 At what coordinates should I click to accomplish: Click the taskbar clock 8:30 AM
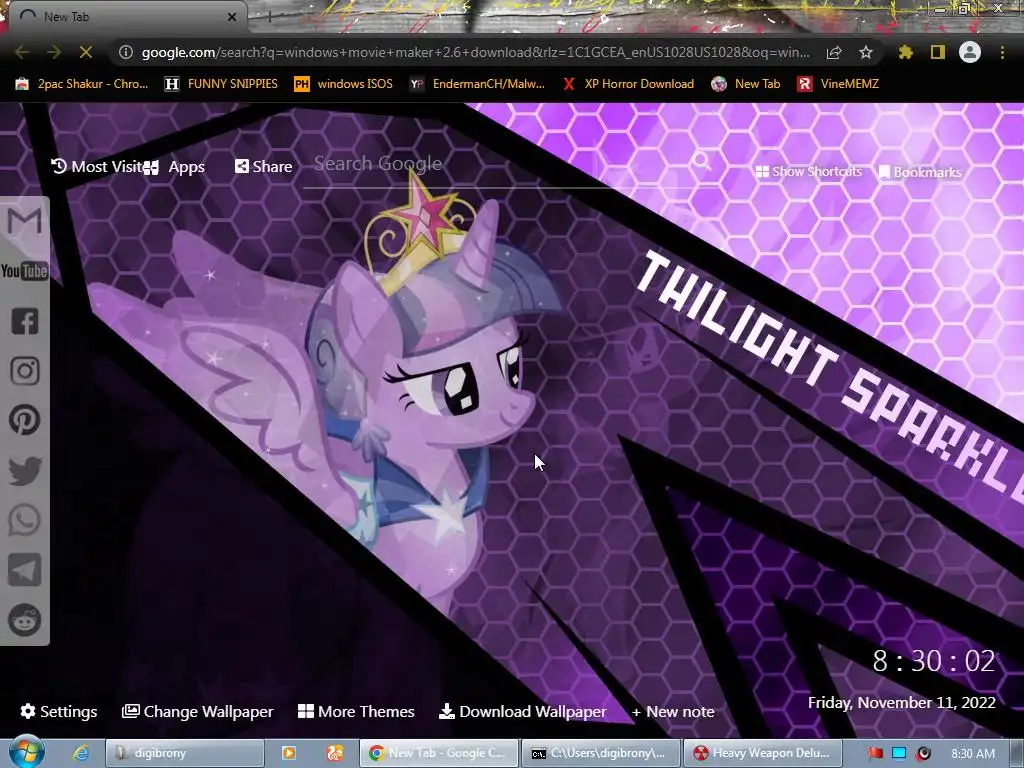(973, 754)
